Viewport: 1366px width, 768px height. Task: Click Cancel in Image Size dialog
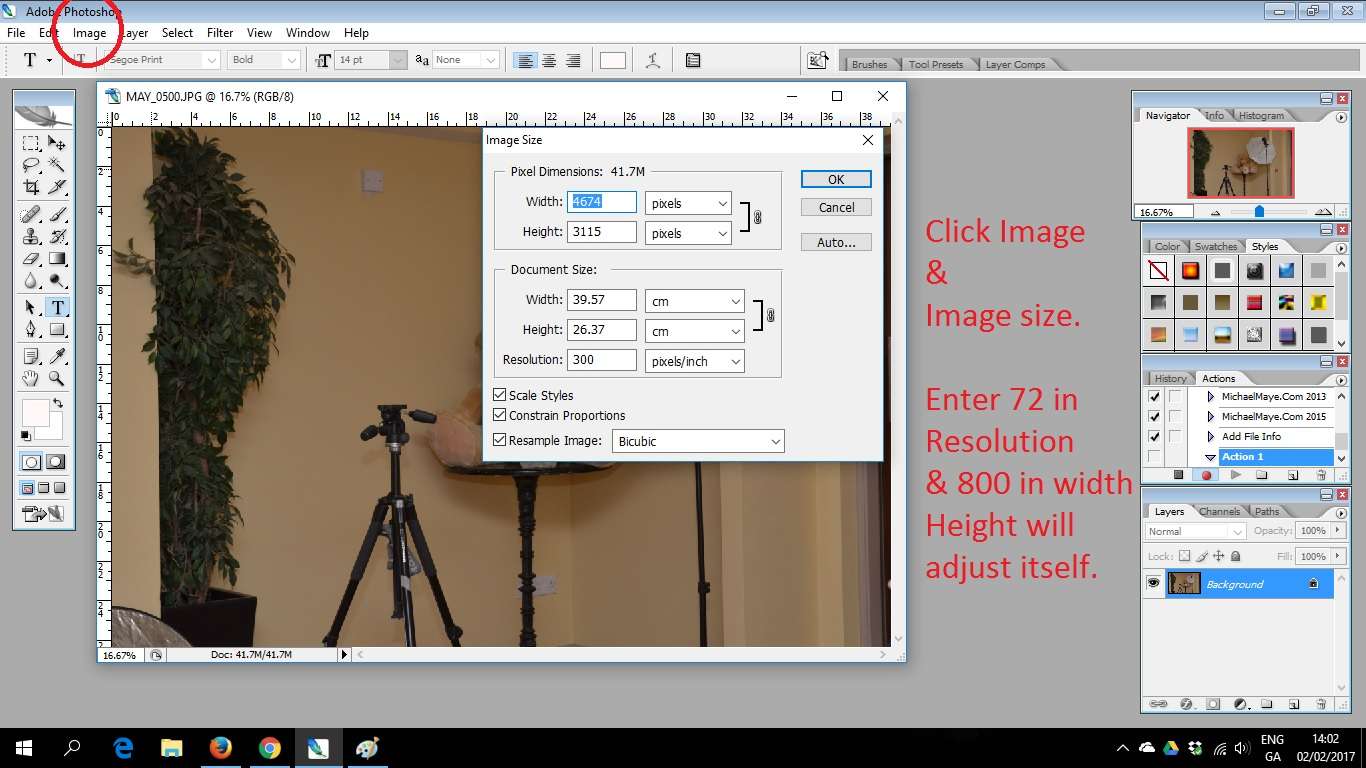pyautogui.click(x=836, y=207)
